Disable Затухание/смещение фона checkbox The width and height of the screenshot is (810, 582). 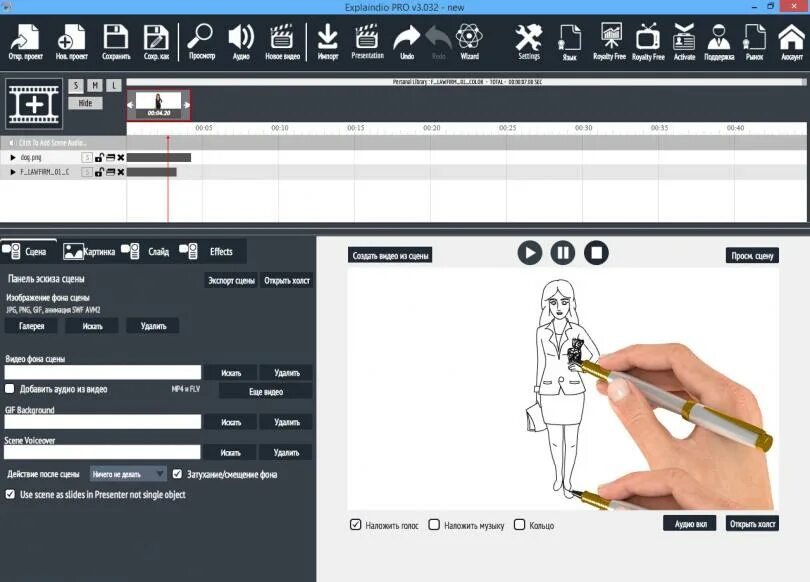(x=177, y=472)
